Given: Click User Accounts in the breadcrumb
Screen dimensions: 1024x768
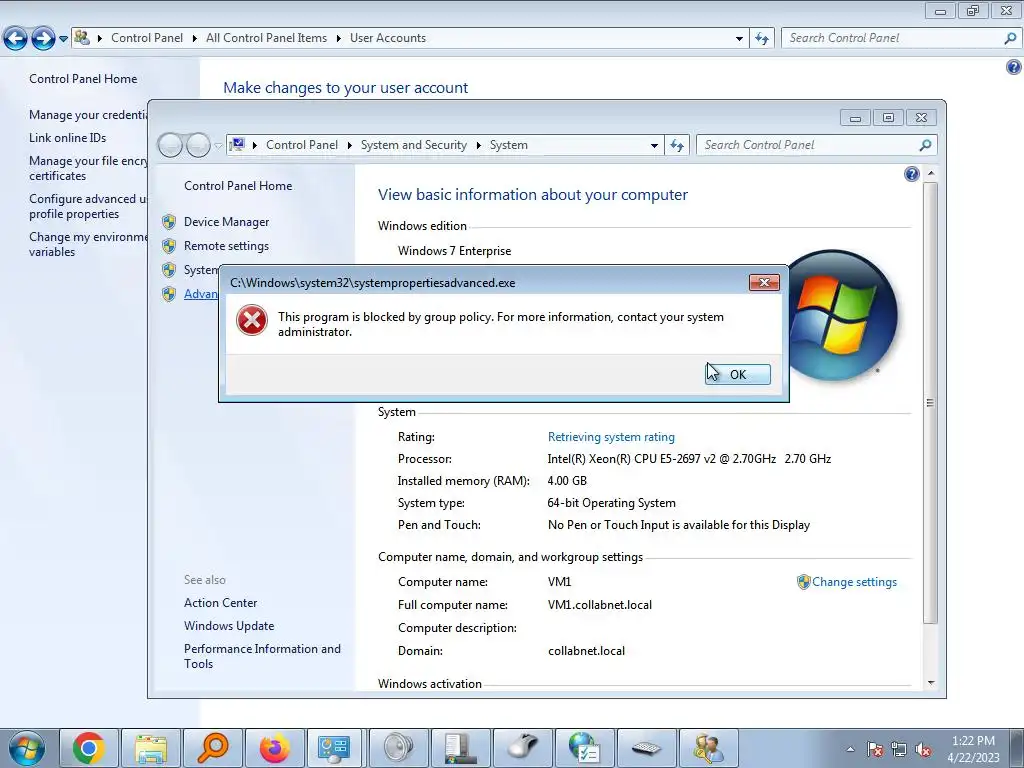Looking at the screenshot, I should pyautogui.click(x=388, y=38).
